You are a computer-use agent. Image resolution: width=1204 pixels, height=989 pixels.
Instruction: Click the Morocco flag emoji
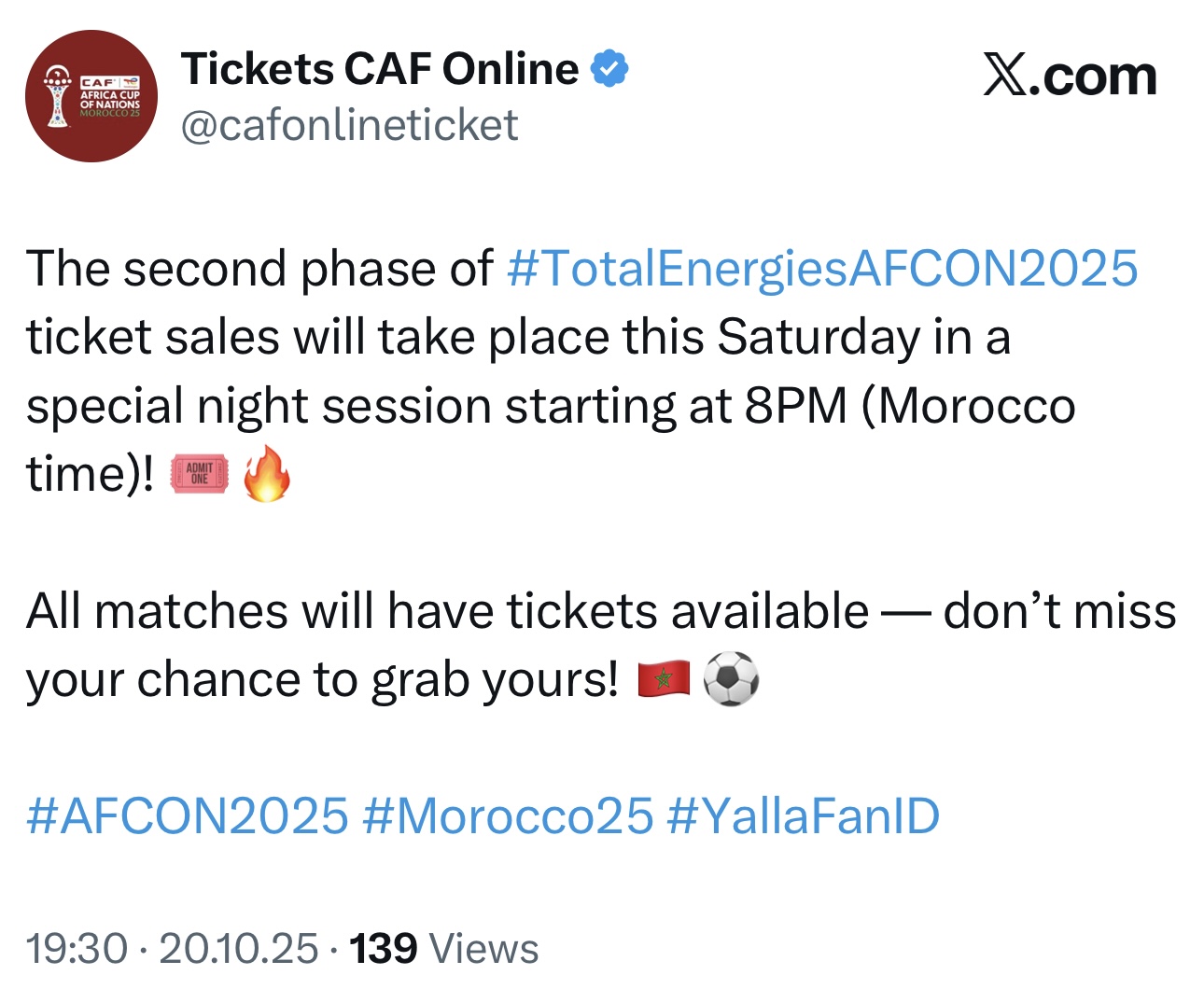(x=663, y=679)
